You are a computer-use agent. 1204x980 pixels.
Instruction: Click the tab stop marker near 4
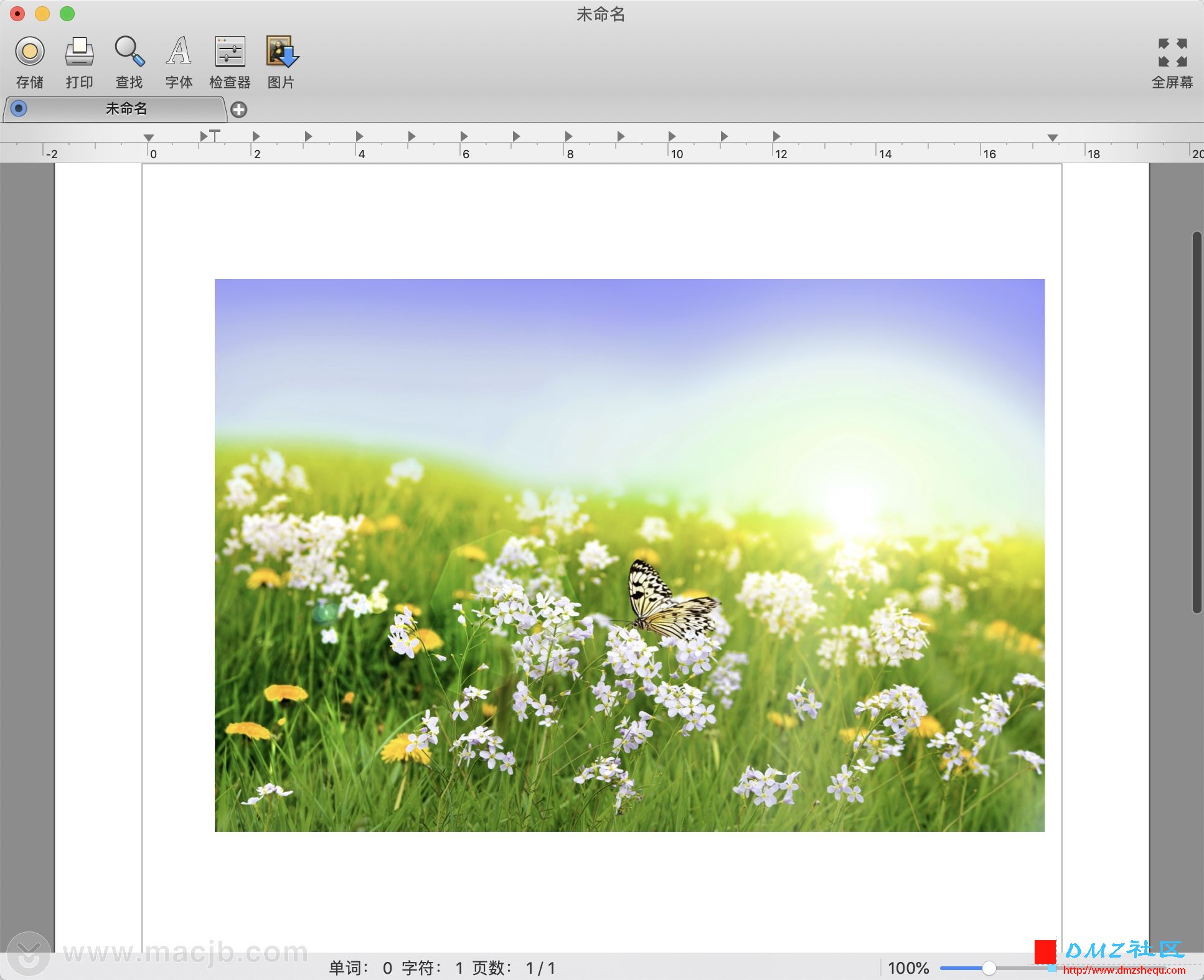[x=359, y=136]
